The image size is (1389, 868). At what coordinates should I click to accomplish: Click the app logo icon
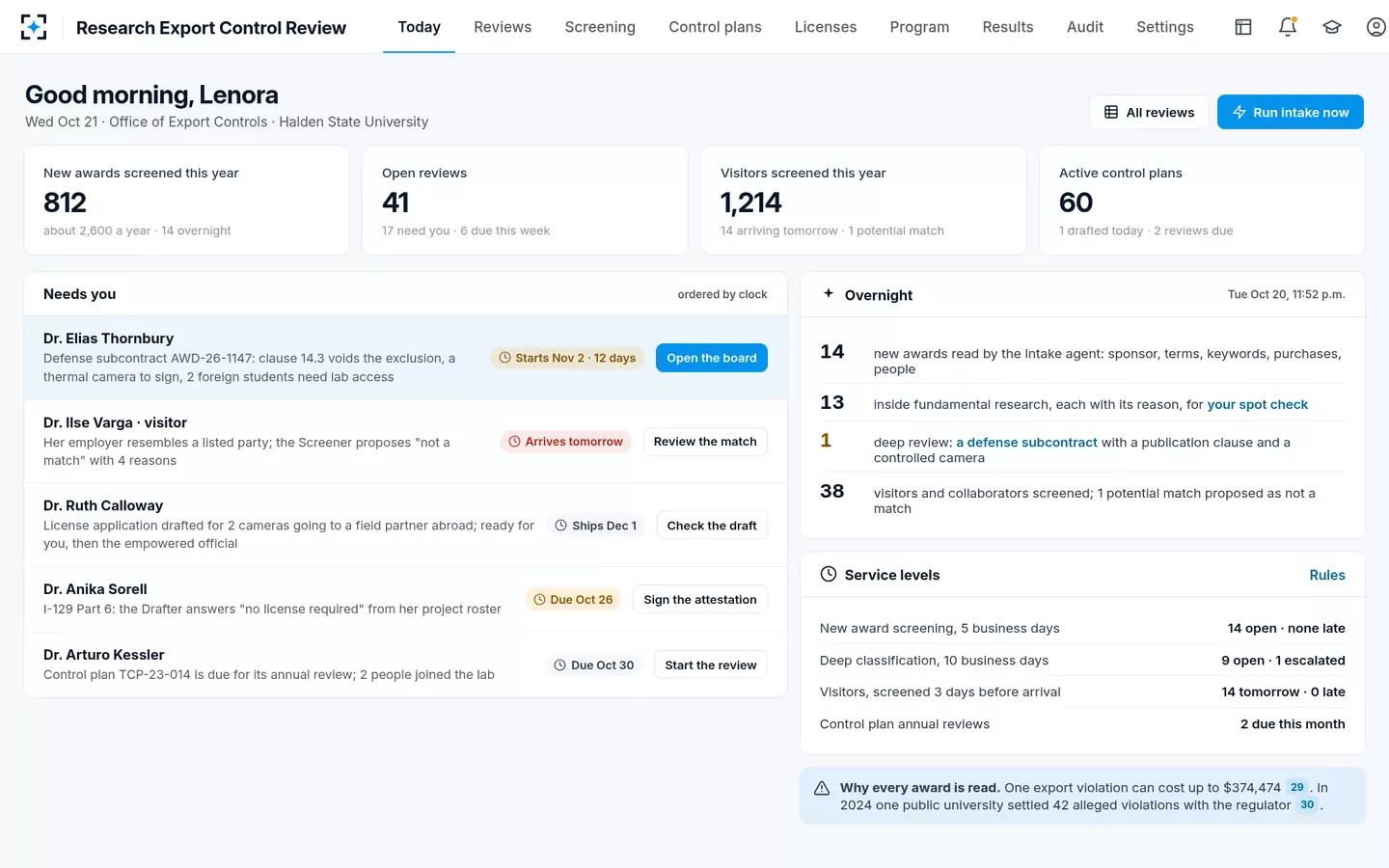(x=34, y=27)
